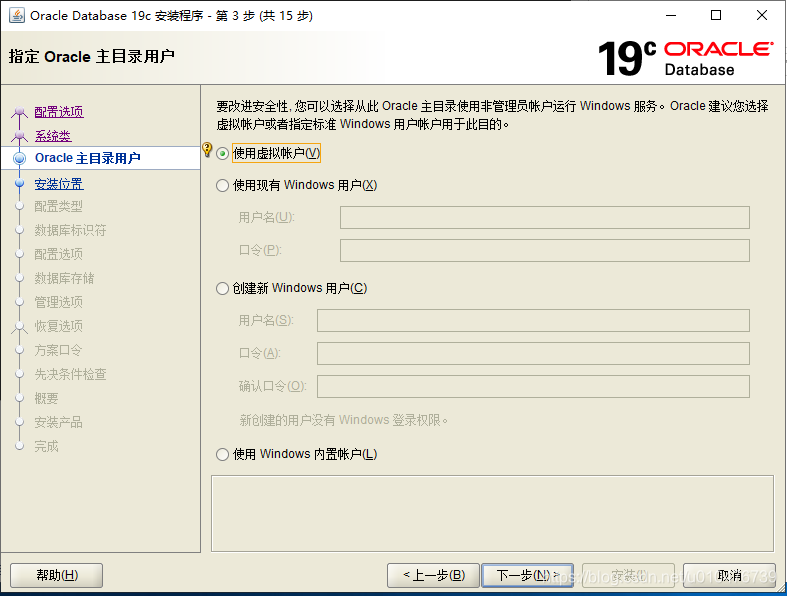Viewport: 787px width, 596px height.
Task: Select Oracle 主目录用户 in step list
Action: click(x=87, y=158)
